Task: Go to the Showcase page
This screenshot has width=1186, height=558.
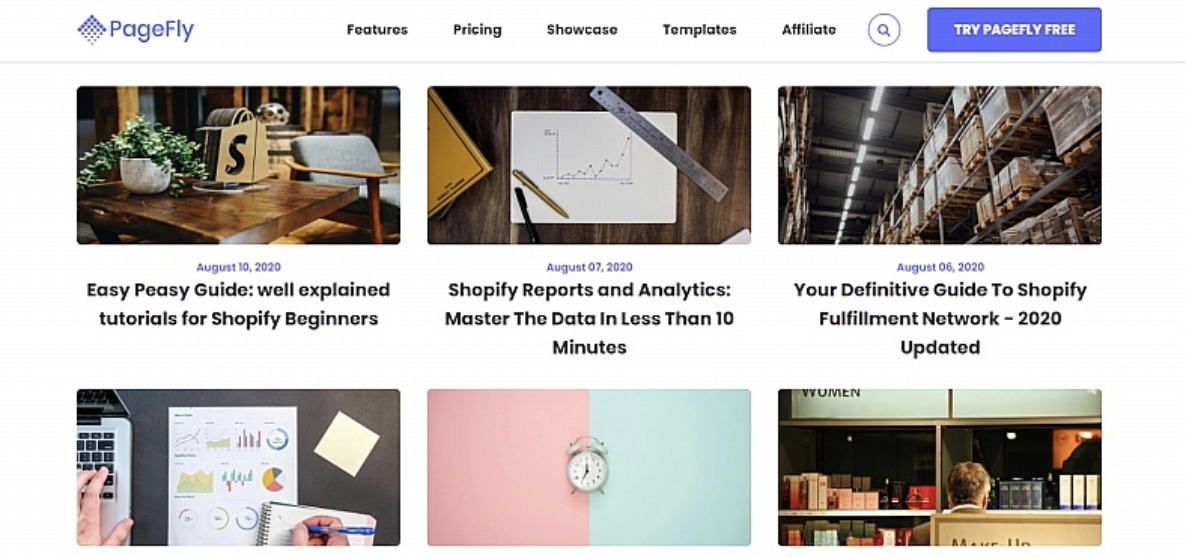Action: 582,30
